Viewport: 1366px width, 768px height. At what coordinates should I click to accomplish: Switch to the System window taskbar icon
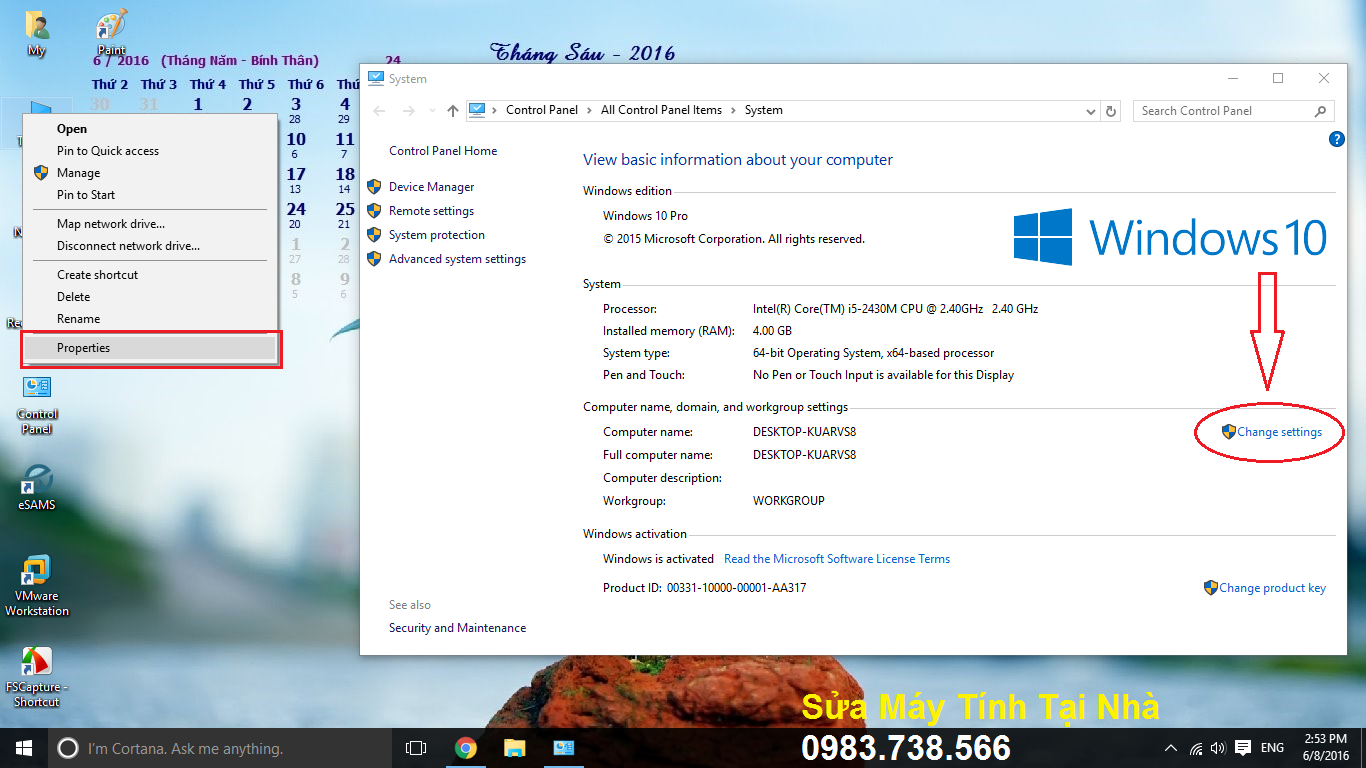pyautogui.click(x=563, y=748)
